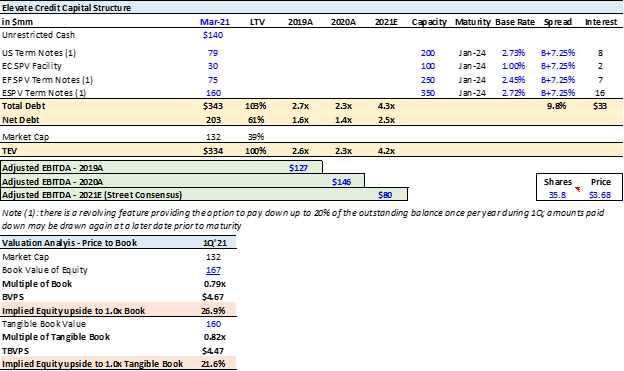Click the $33 total interest cell

[x=600, y=106]
